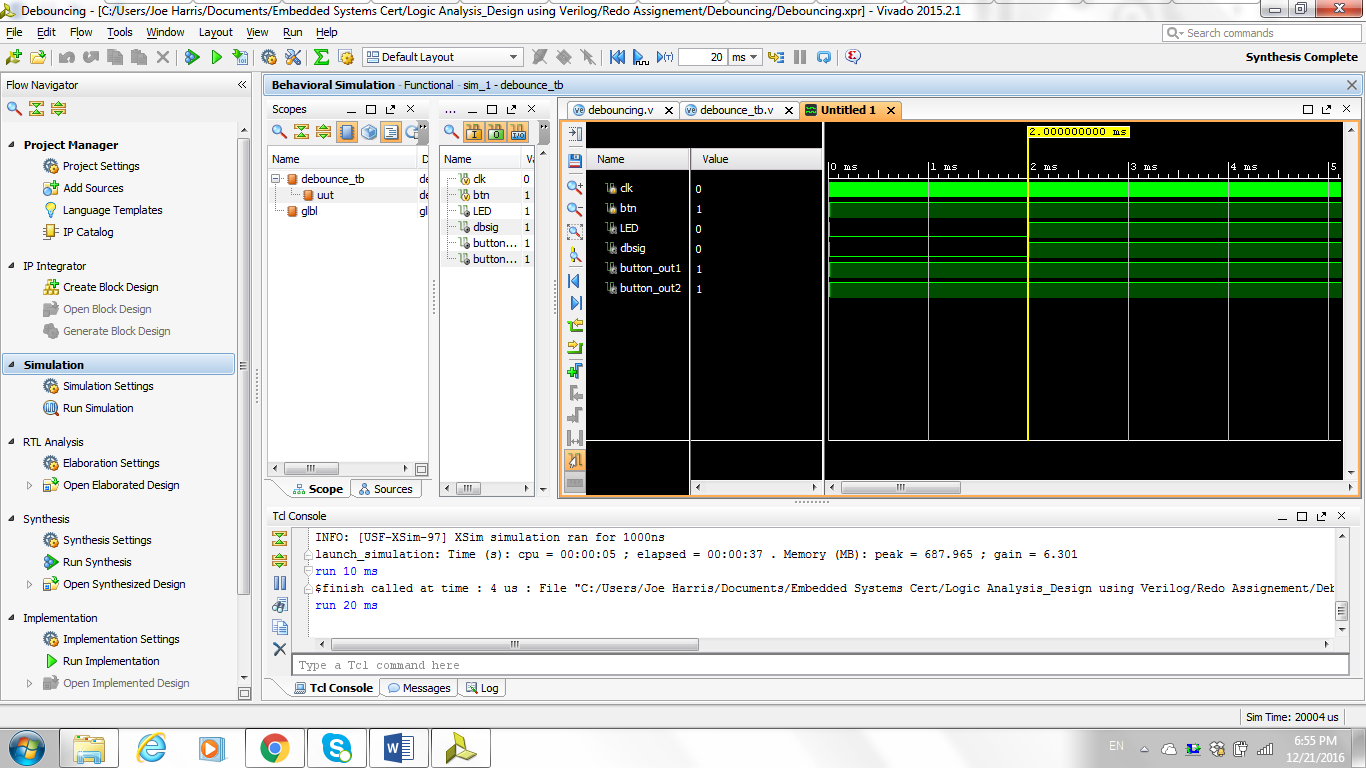1366x768 pixels.
Task: Toggle the I/O filter in Objects panel
Action: click(x=518, y=132)
